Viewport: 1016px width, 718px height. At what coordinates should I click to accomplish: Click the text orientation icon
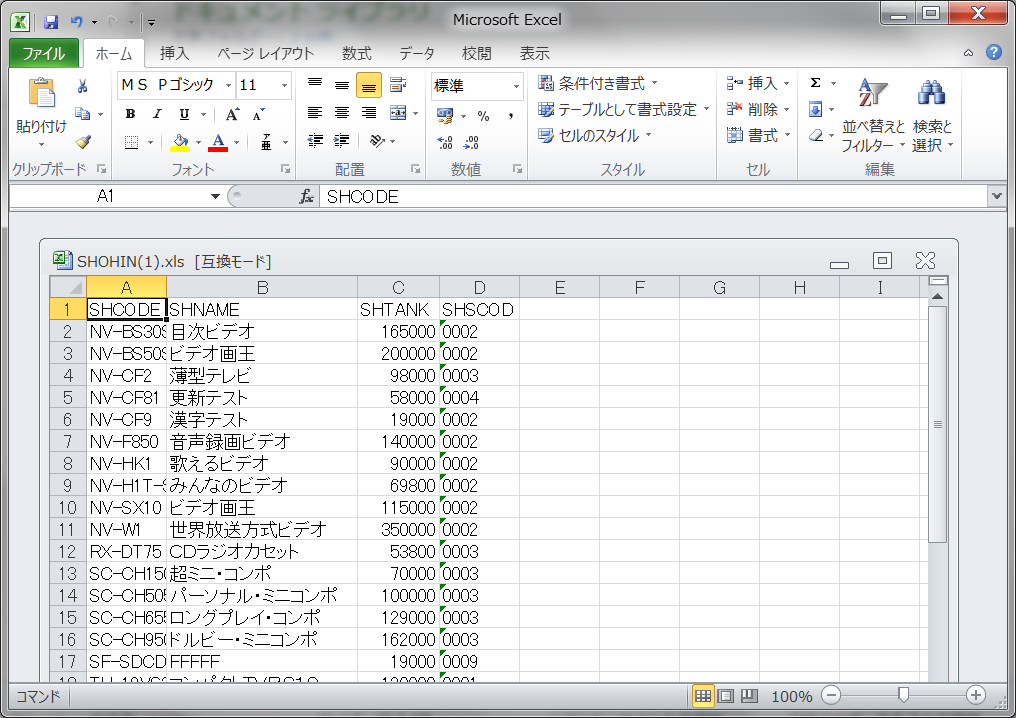point(378,141)
